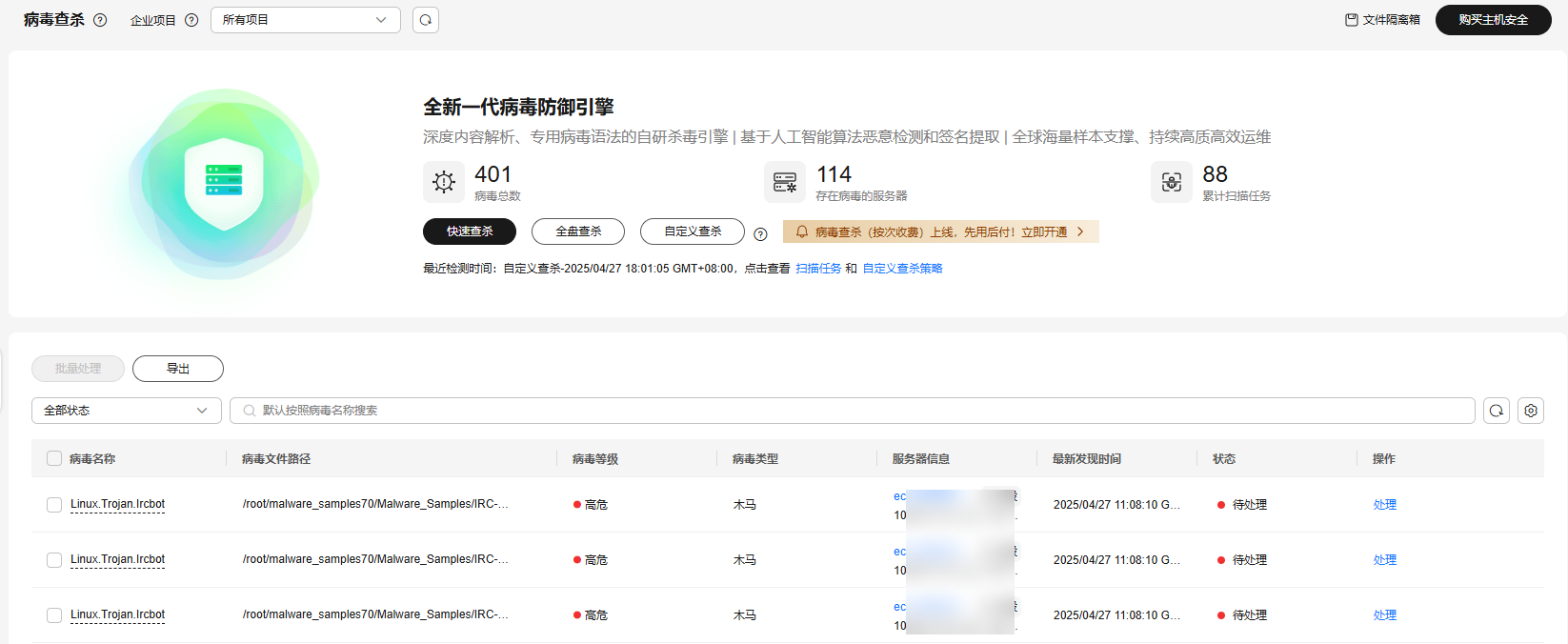Click bell icon in the promotion banner
This screenshot has width=1568, height=644.
[801, 231]
